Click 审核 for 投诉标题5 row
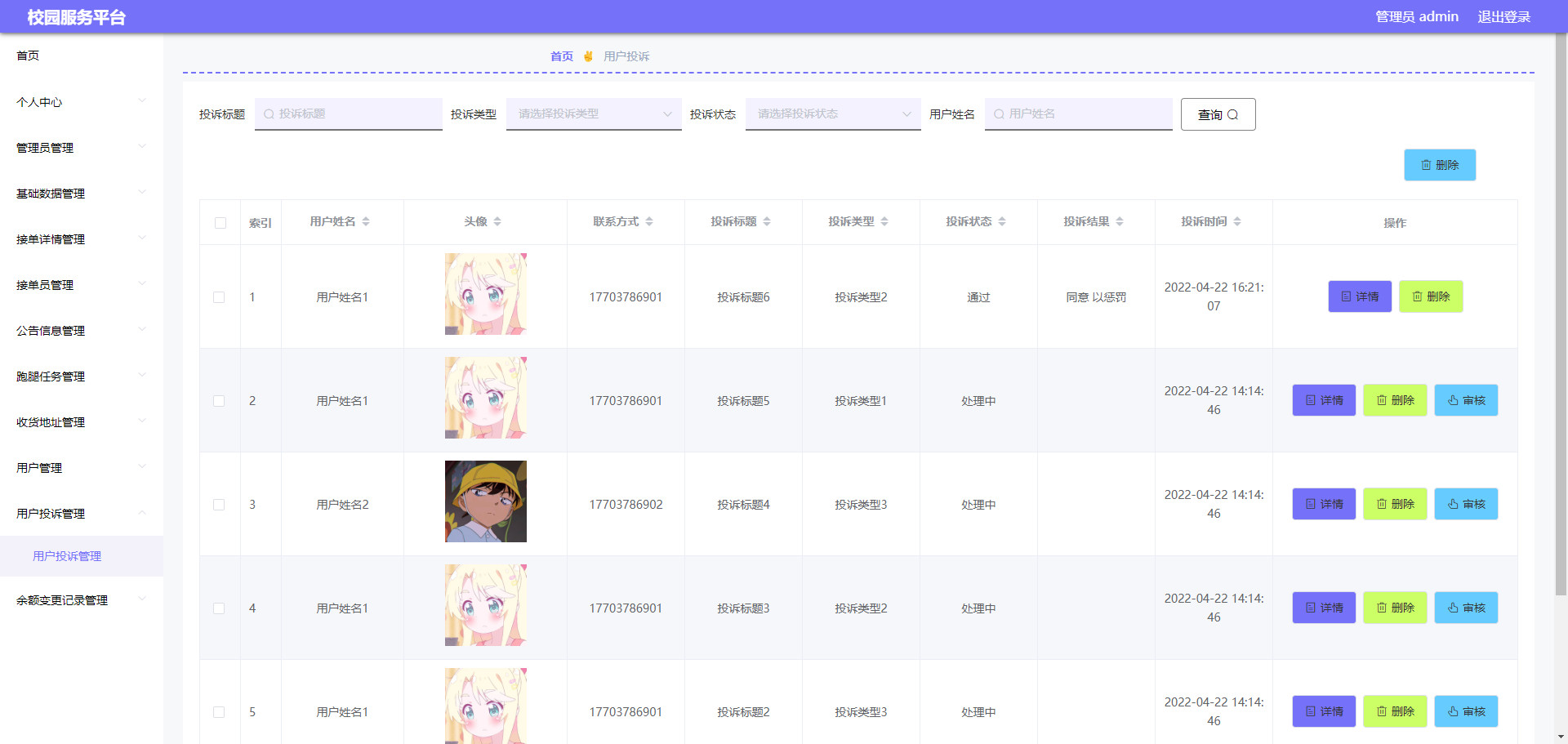 click(x=1466, y=400)
